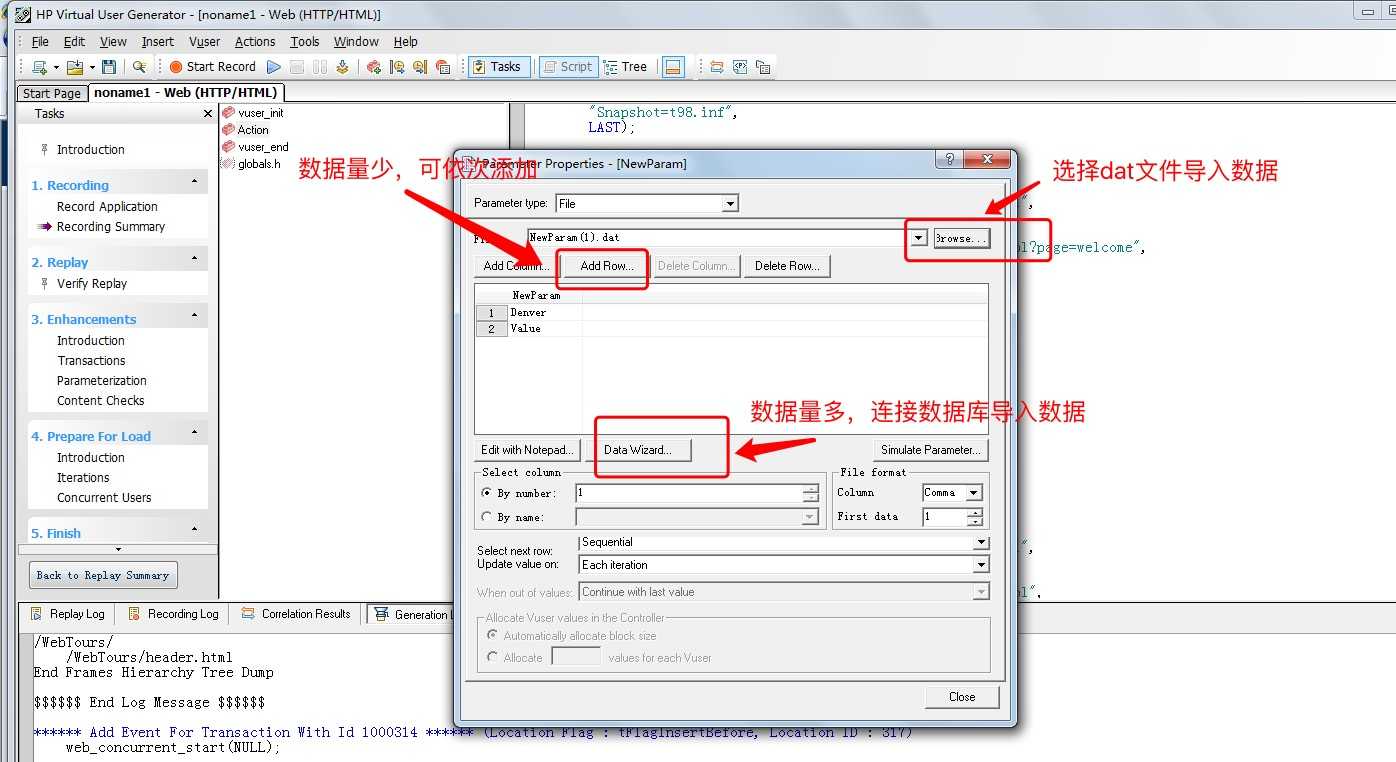
Task: Select the Action script section
Action: tap(253, 130)
